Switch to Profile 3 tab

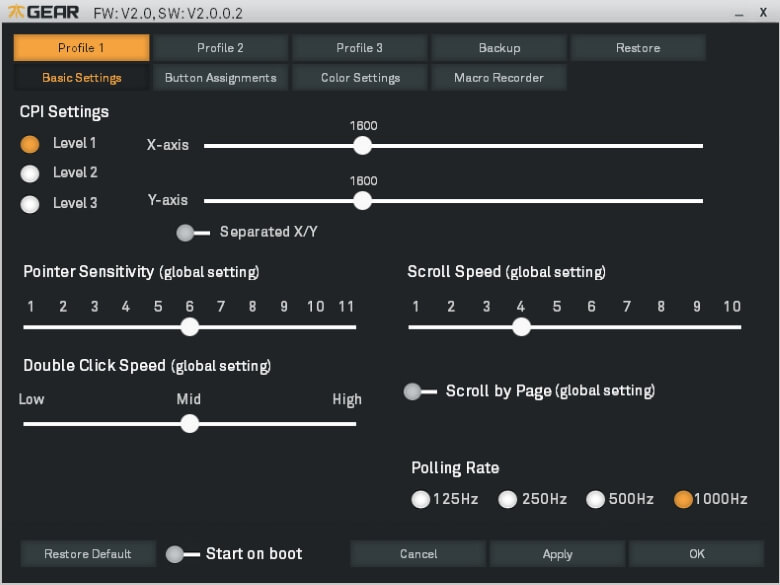(x=360, y=48)
